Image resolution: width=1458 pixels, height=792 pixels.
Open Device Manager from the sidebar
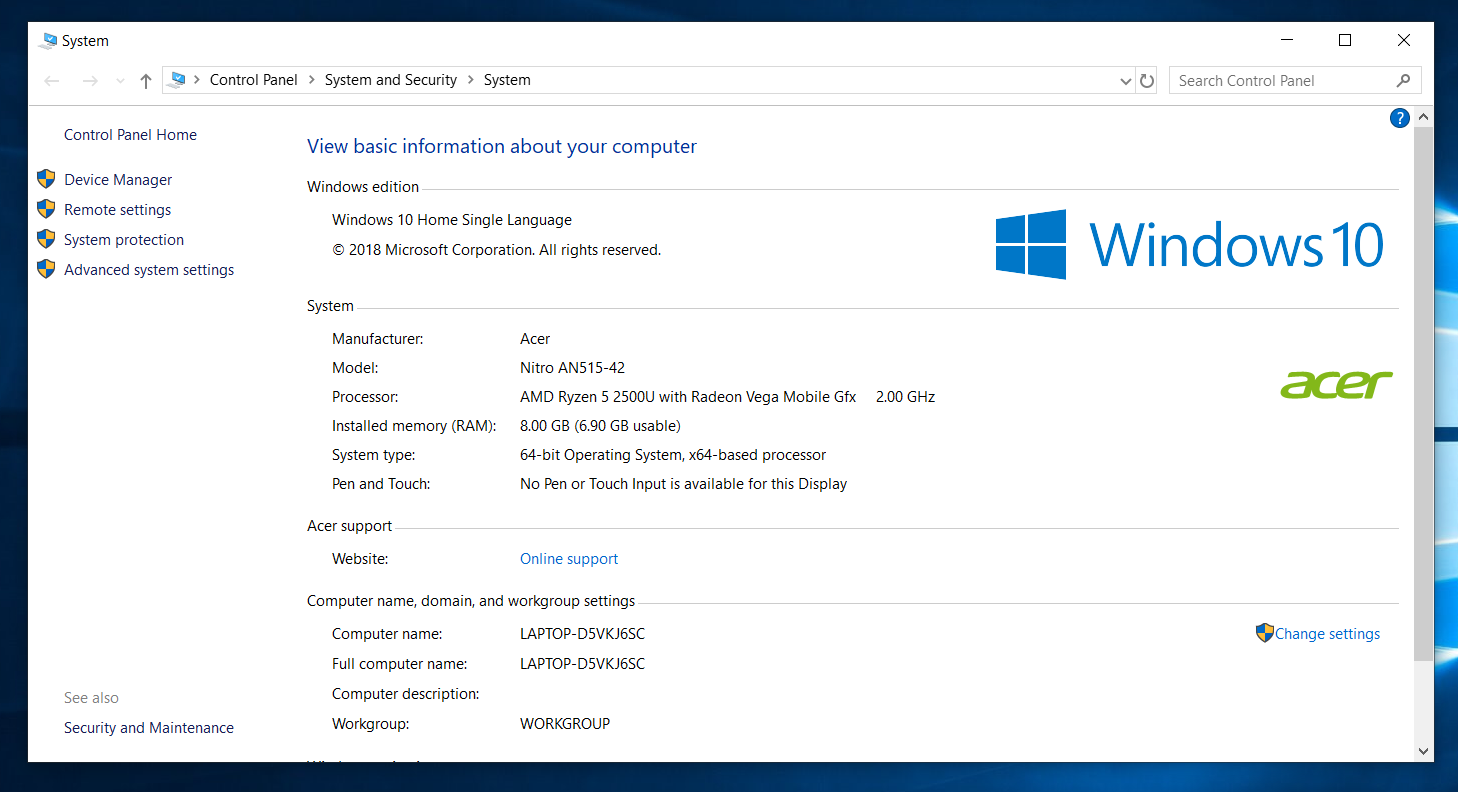pyautogui.click(x=118, y=180)
